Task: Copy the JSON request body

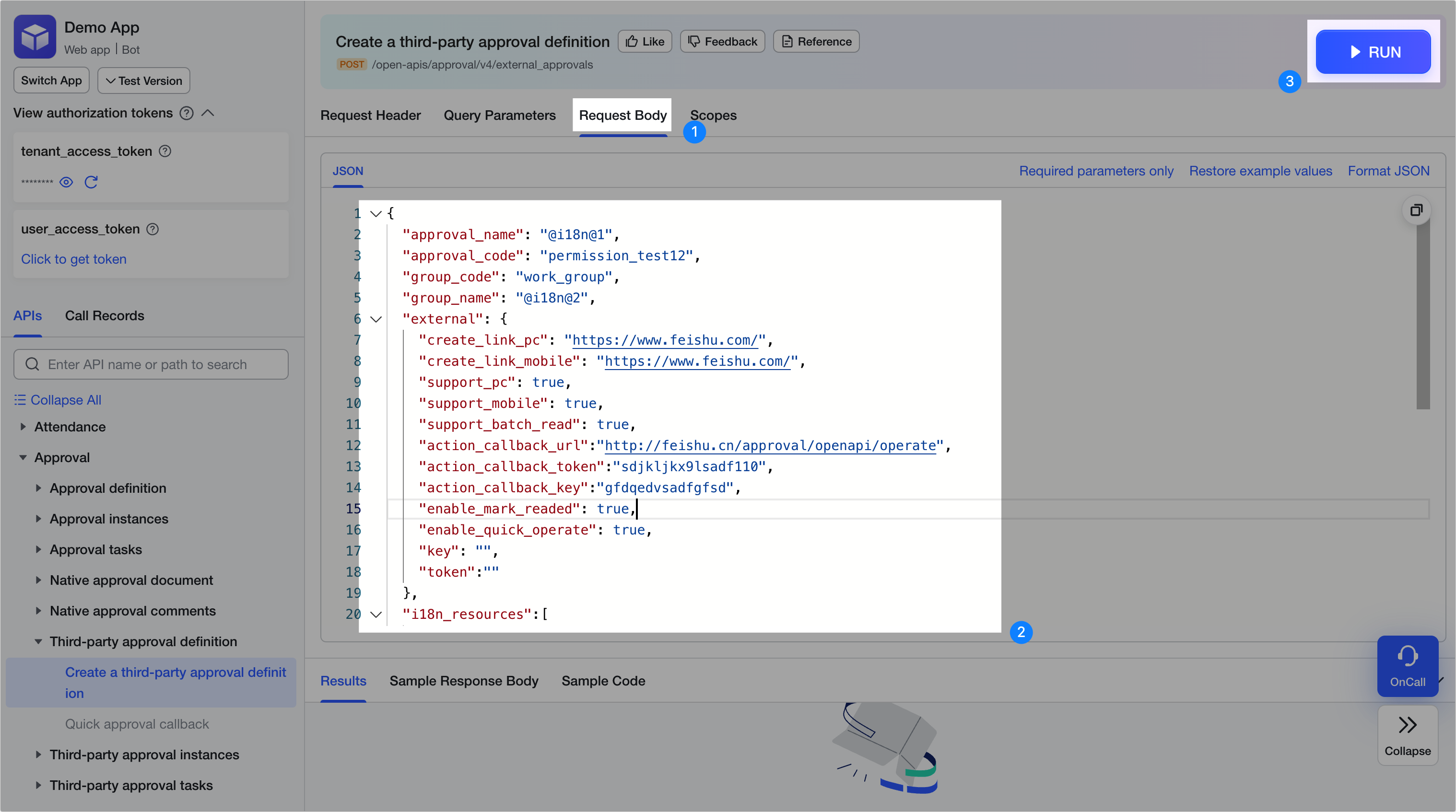Action: tap(1416, 210)
